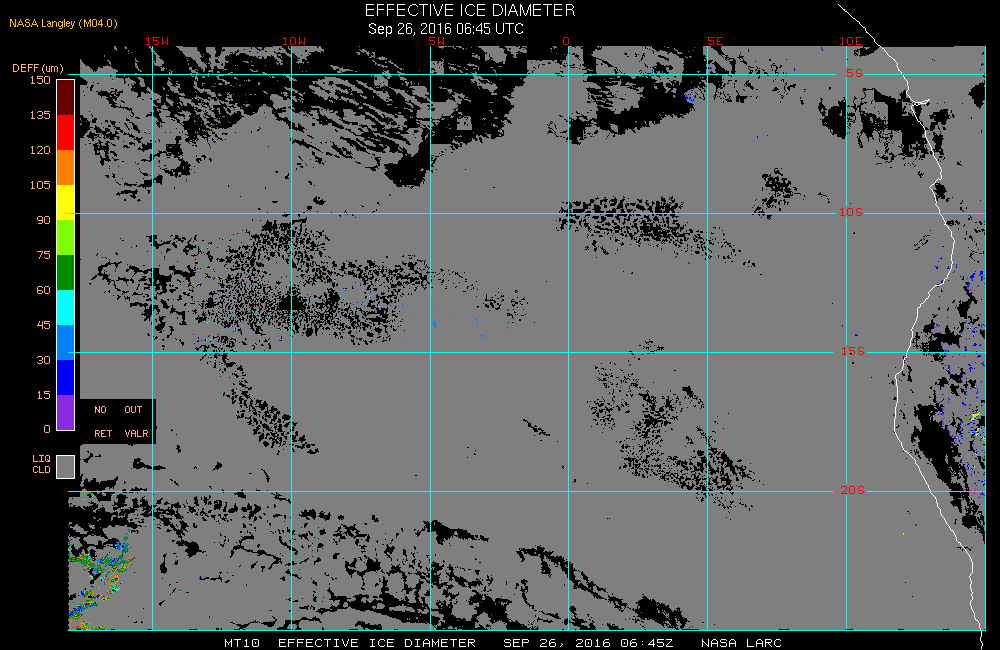Click the '15W' longitude label

[x=157, y=41]
